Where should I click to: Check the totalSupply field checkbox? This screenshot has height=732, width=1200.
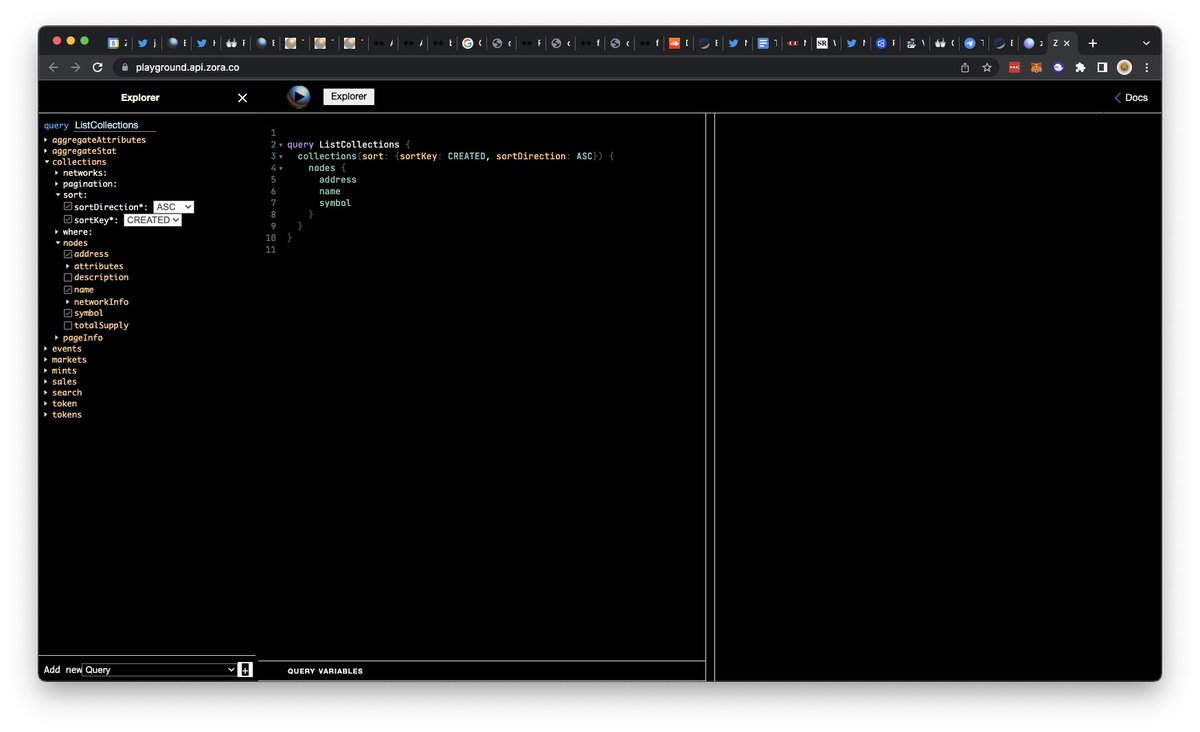point(68,325)
